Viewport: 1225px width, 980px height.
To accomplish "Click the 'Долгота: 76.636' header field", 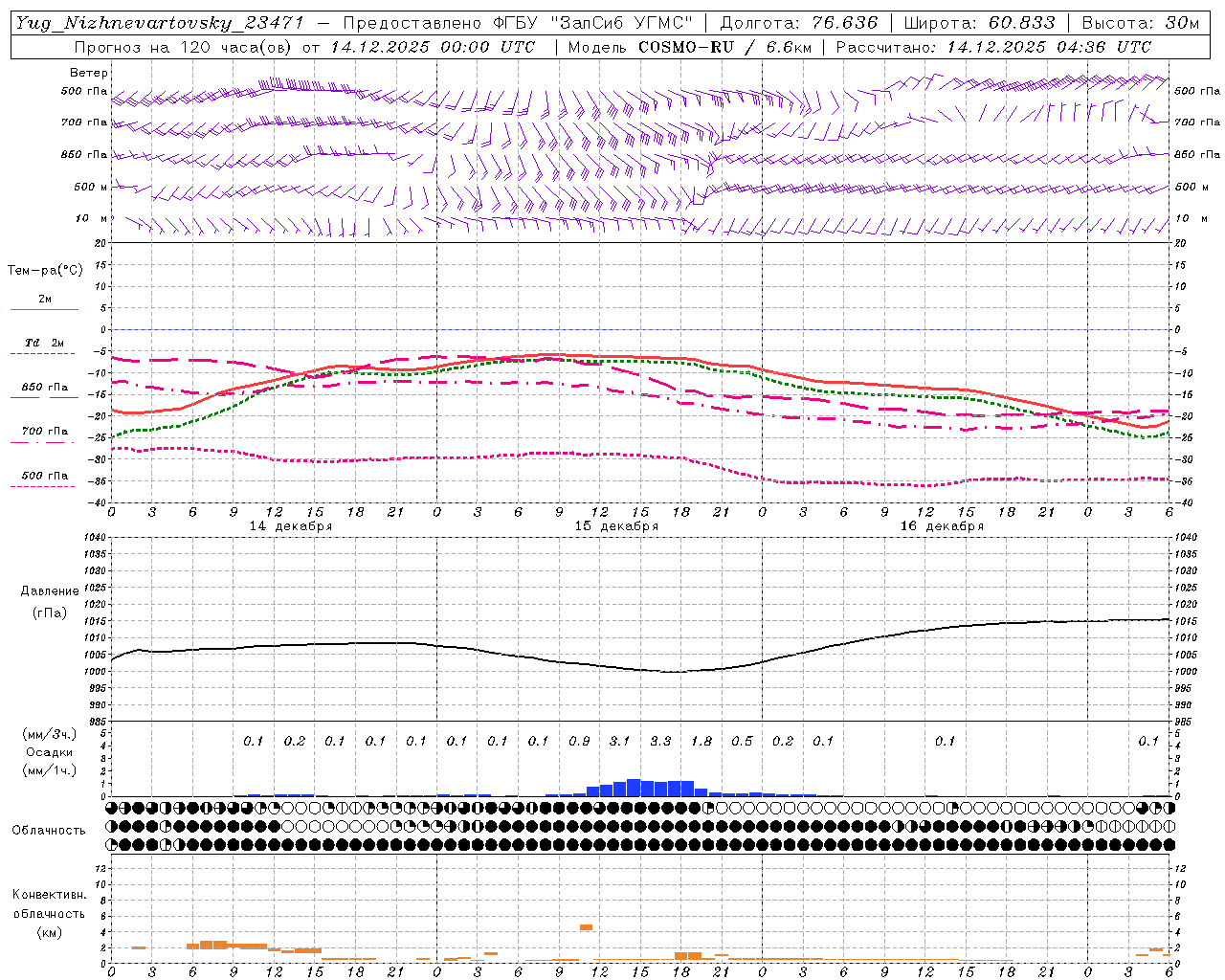I will coord(798,23).
